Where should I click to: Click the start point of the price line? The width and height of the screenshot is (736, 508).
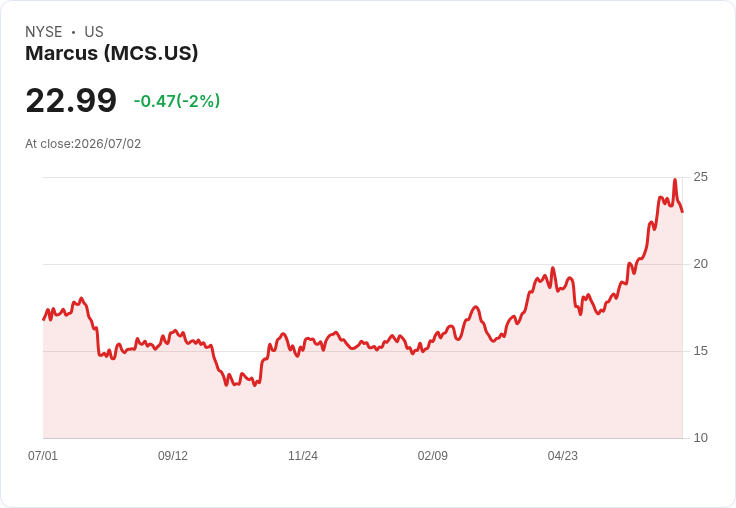[44, 319]
